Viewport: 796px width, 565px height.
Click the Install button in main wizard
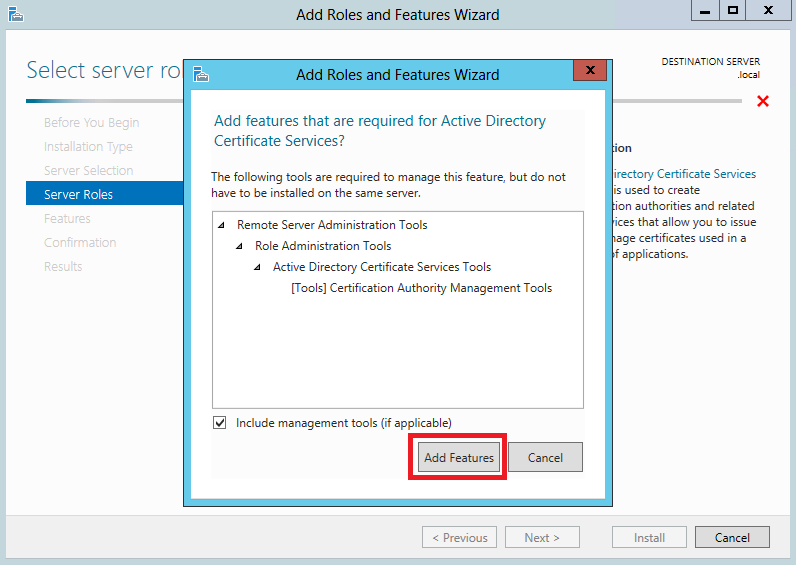tap(649, 537)
